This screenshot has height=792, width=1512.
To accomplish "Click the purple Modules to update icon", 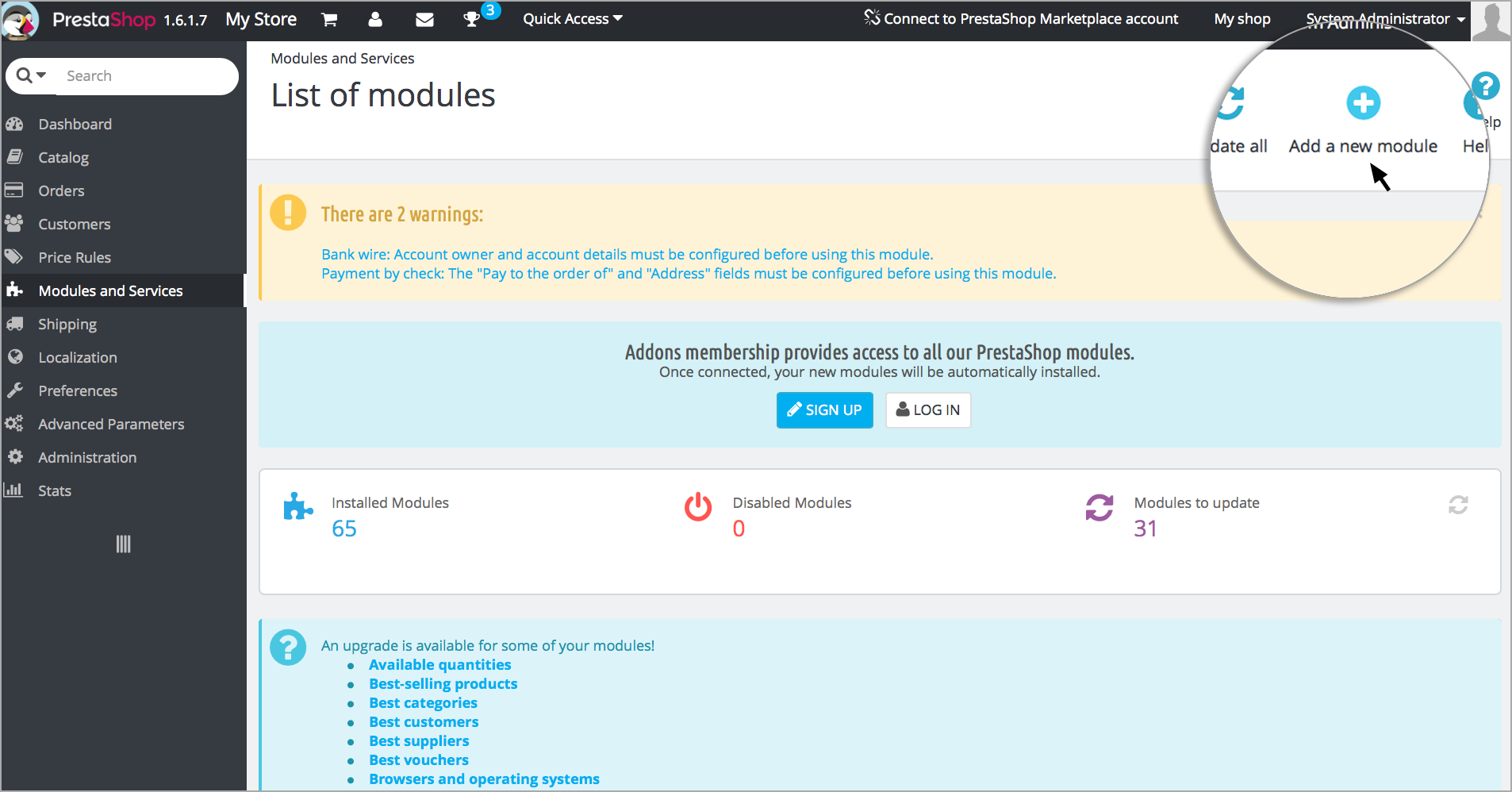I will [1099, 507].
